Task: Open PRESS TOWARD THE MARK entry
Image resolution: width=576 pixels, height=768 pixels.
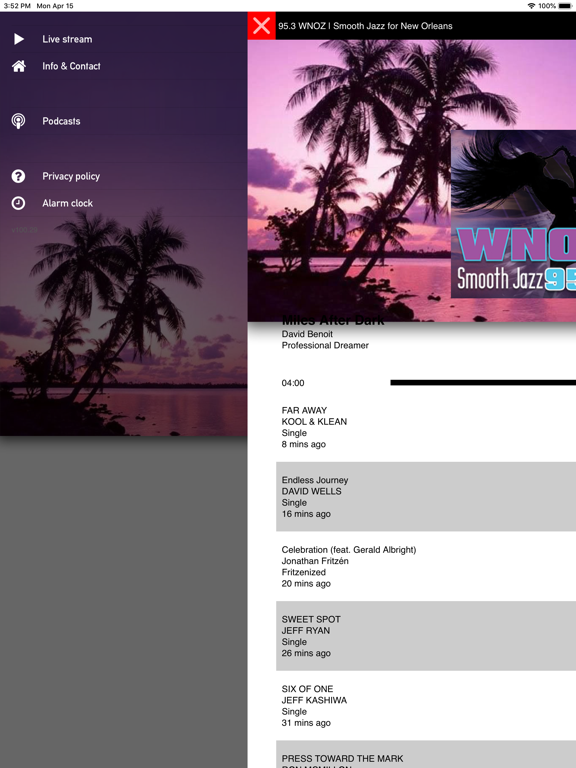Action: point(426,754)
